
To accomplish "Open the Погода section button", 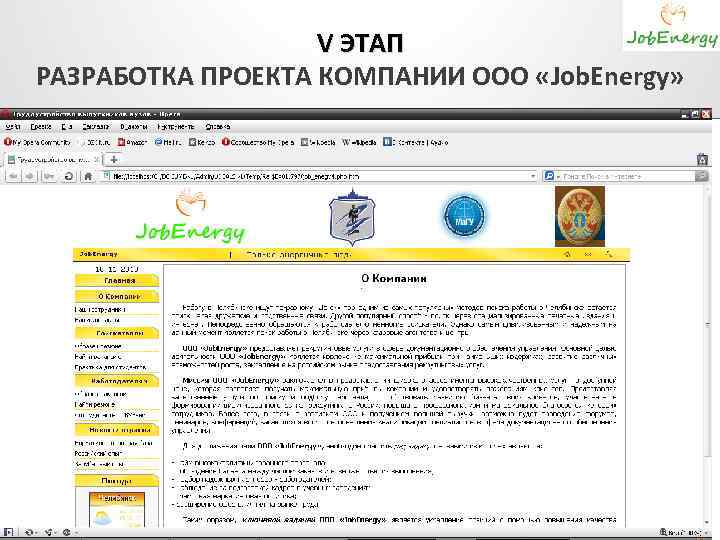I will tap(117, 481).
